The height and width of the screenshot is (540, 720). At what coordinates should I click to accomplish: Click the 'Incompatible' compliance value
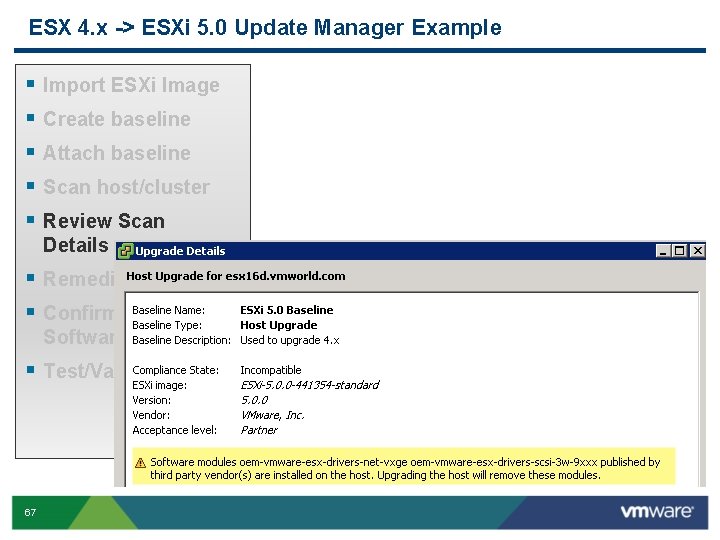coord(271,370)
